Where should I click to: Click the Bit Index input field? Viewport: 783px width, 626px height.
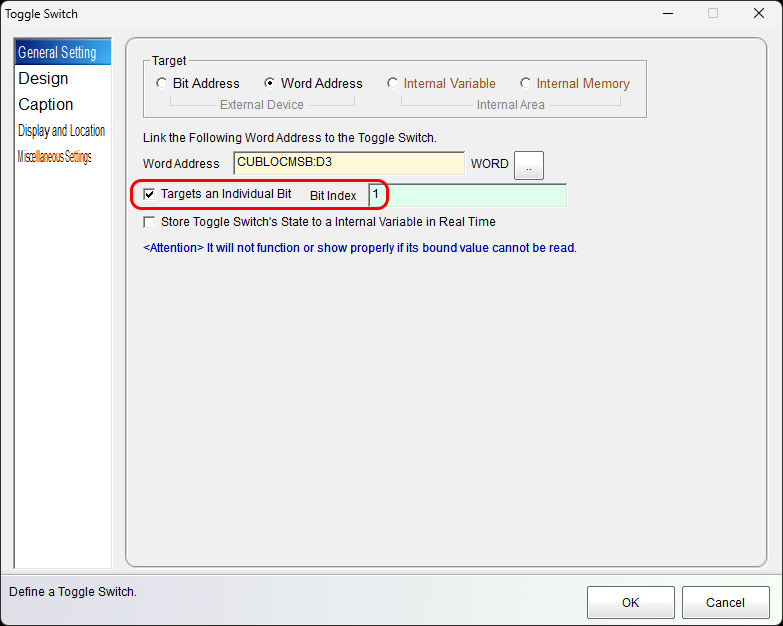466,195
